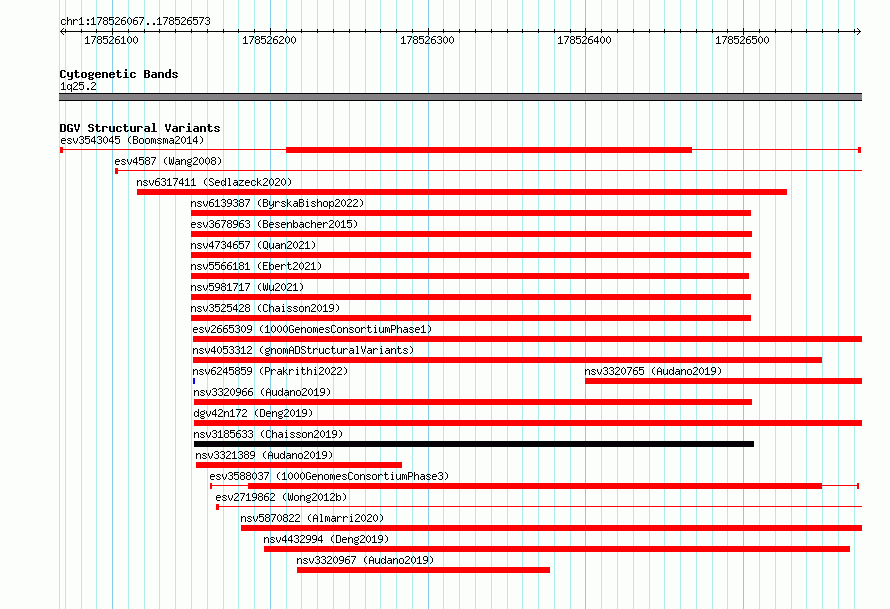This screenshot has height=609, width=890.
Task: Select dgv42n172 (Deng2019) variant
Action: [253, 413]
